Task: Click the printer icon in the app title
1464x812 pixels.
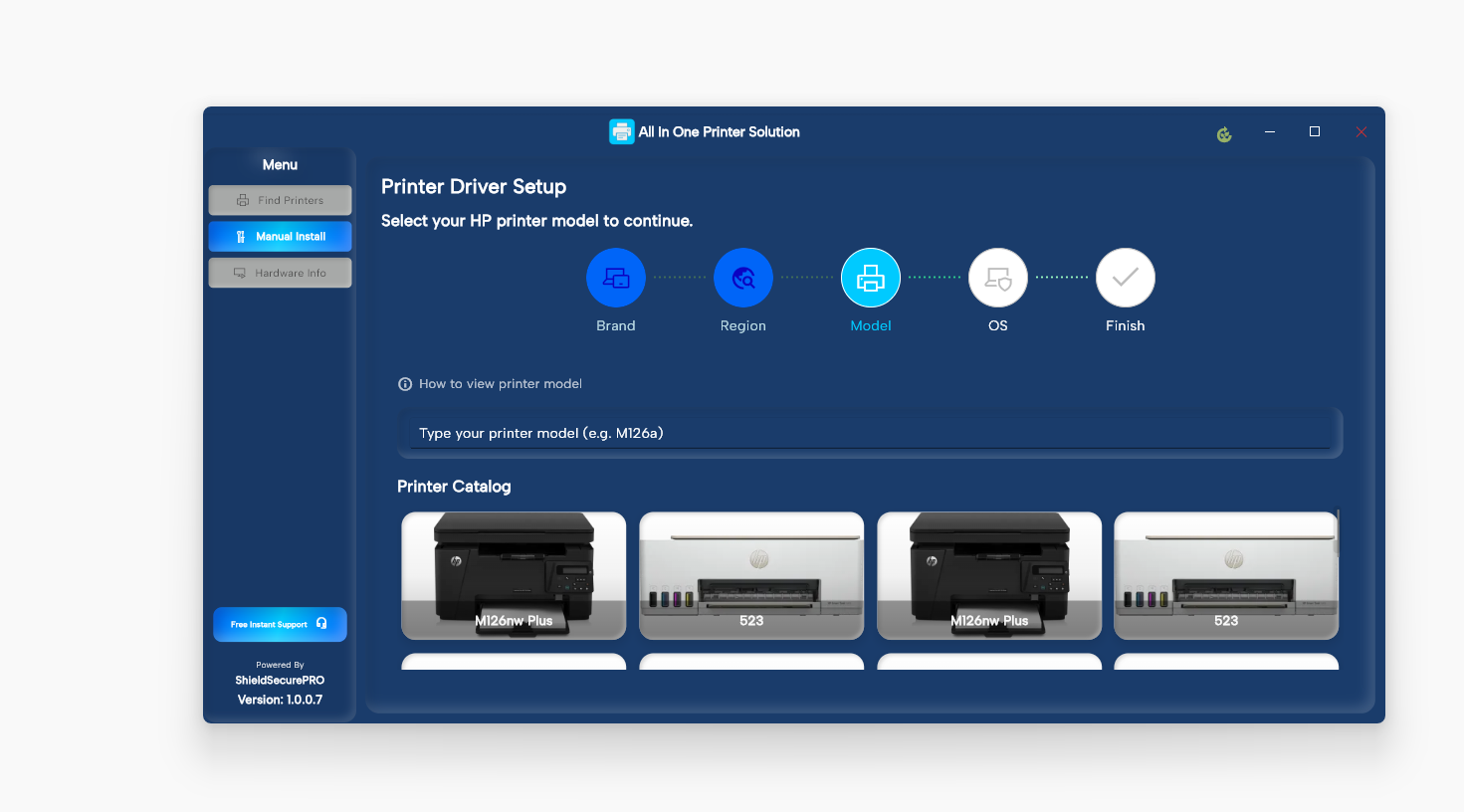Action: point(621,130)
